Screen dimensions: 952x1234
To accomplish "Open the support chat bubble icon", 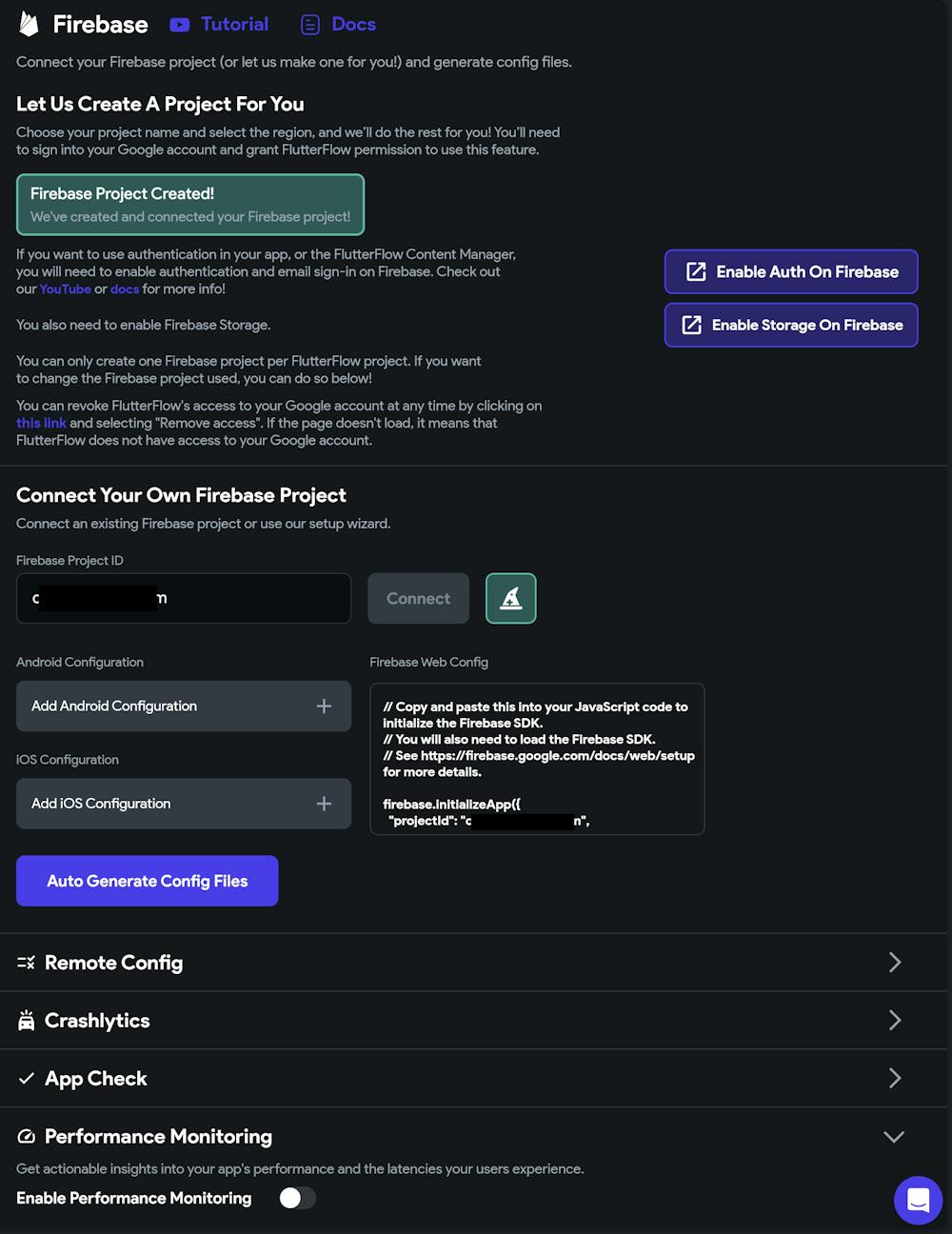I will pyautogui.click(x=918, y=1200).
